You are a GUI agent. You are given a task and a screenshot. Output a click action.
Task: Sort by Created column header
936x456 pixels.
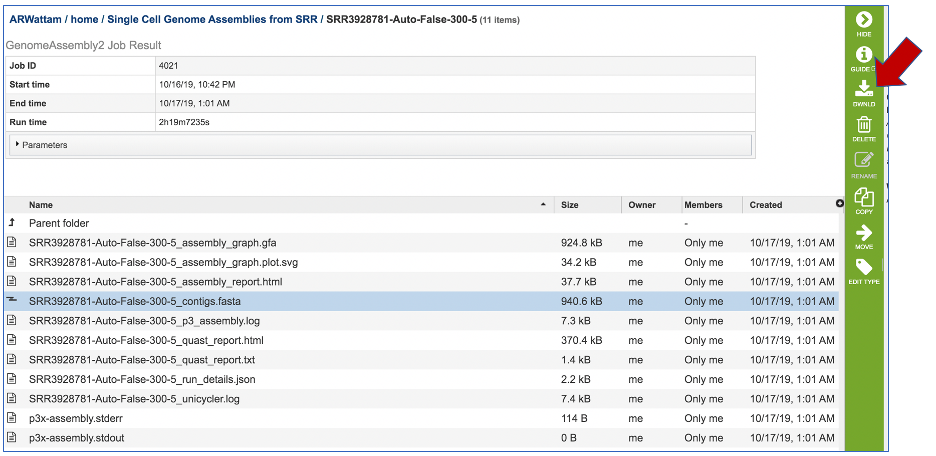point(766,205)
